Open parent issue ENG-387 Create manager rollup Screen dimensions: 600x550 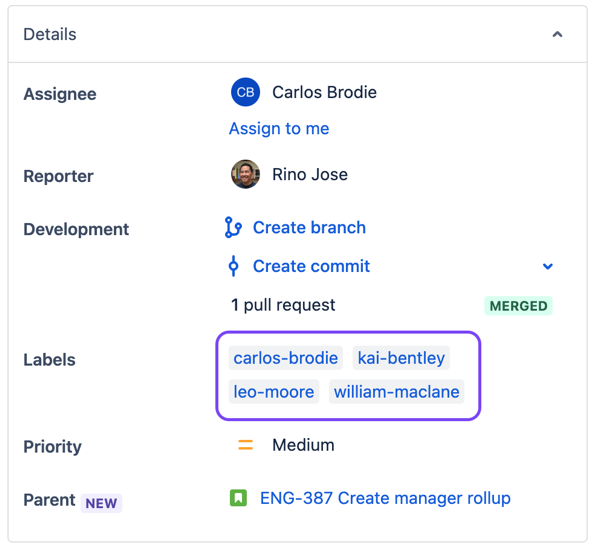coord(385,498)
